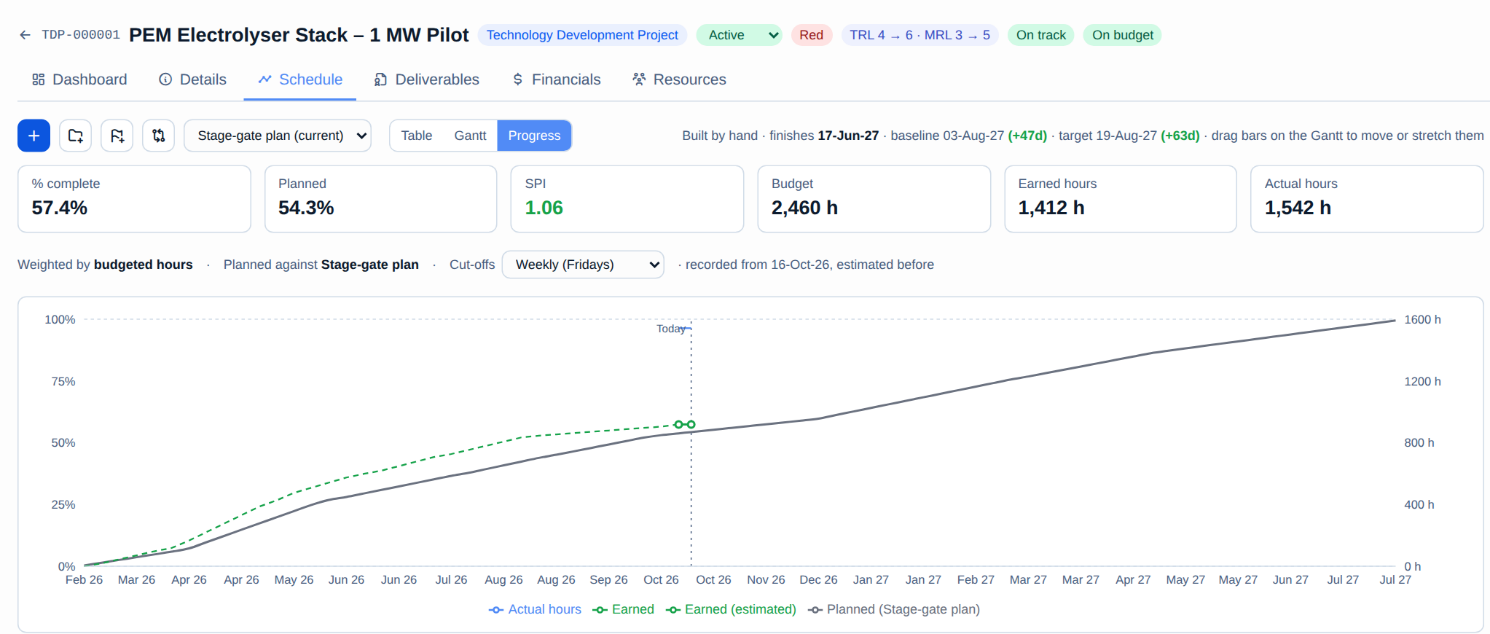
Task: Click the recorded from 16-Oct-26 note
Action: coord(810,265)
